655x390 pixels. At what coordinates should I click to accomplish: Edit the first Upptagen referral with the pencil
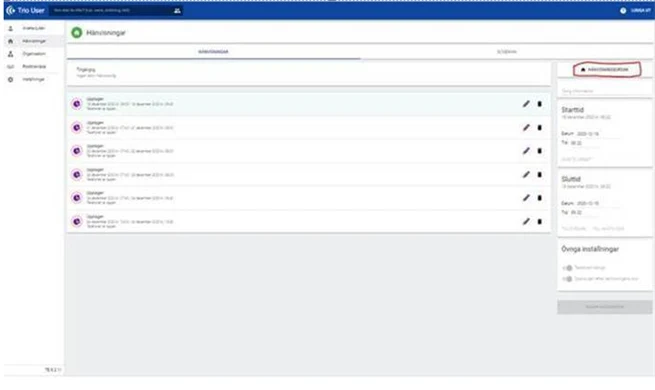526,104
